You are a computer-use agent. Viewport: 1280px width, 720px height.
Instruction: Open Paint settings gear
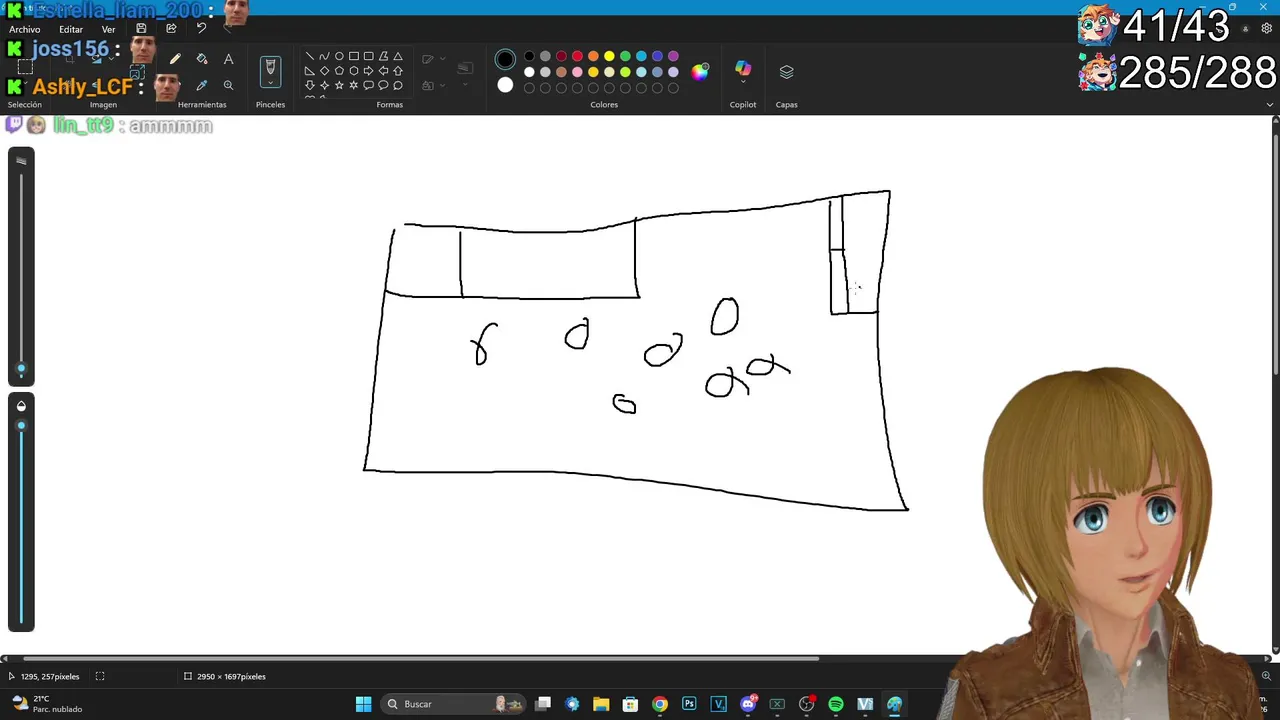click(x=1267, y=29)
